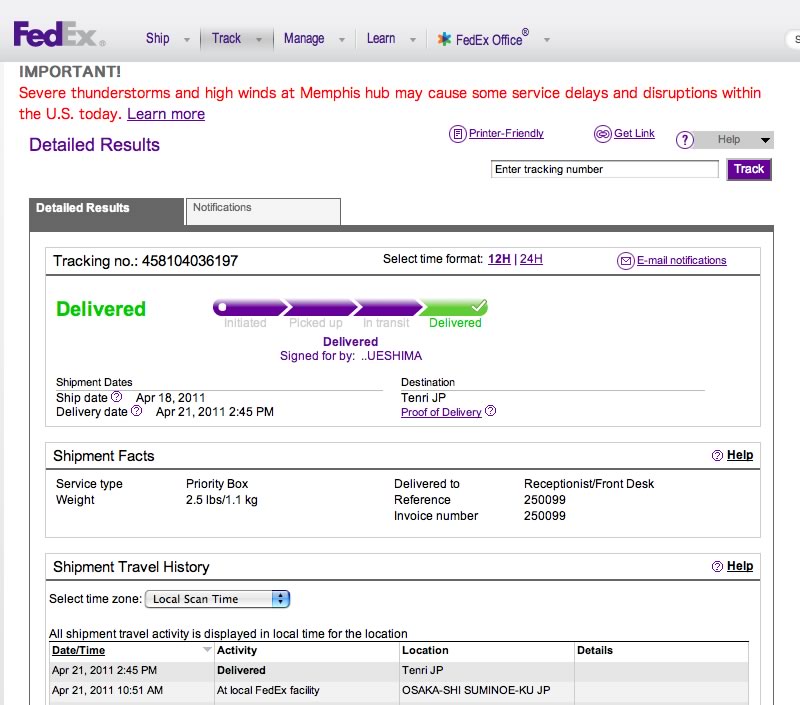The height and width of the screenshot is (705, 800).
Task: Open the Manage menu
Action: 304,38
